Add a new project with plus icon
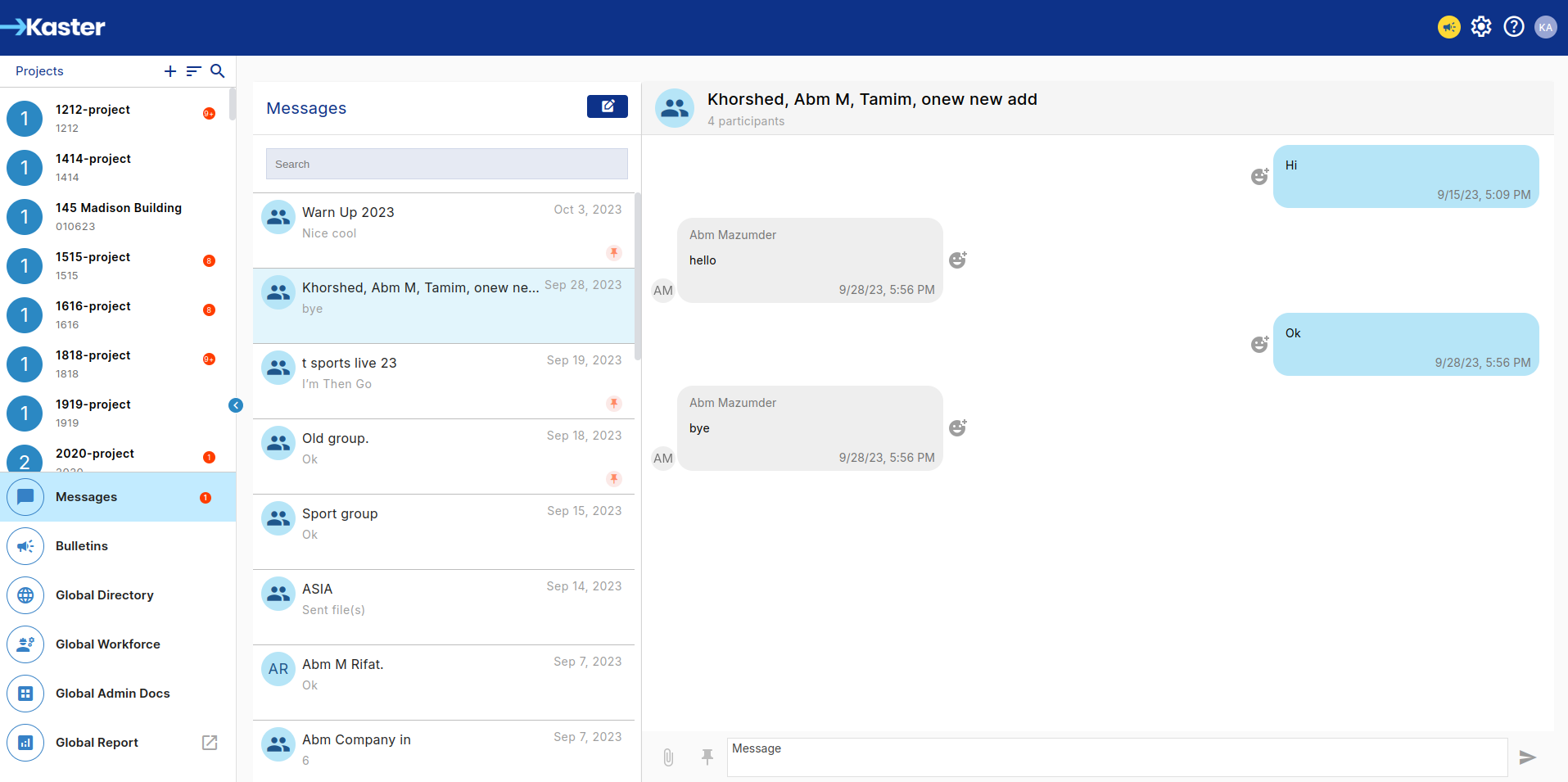The width and height of the screenshot is (1568, 782). pyautogui.click(x=170, y=71)
